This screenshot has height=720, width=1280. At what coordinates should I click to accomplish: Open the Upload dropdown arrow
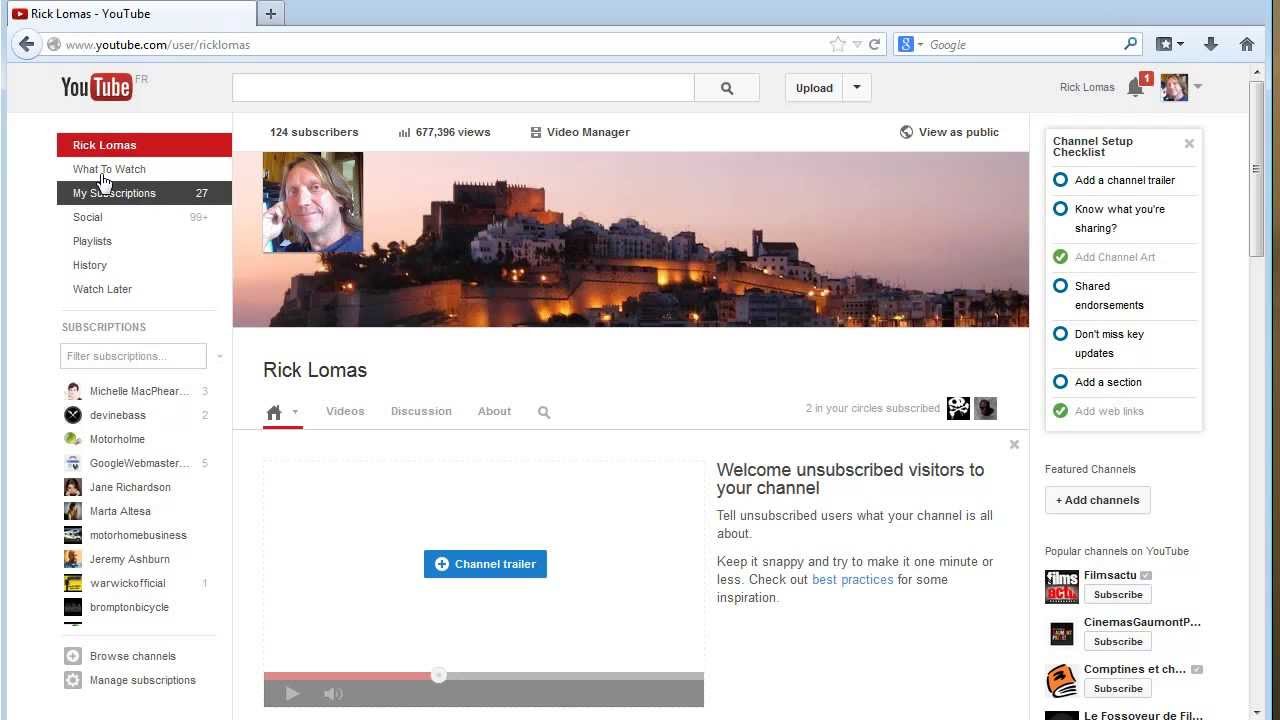tap(857, 88)
